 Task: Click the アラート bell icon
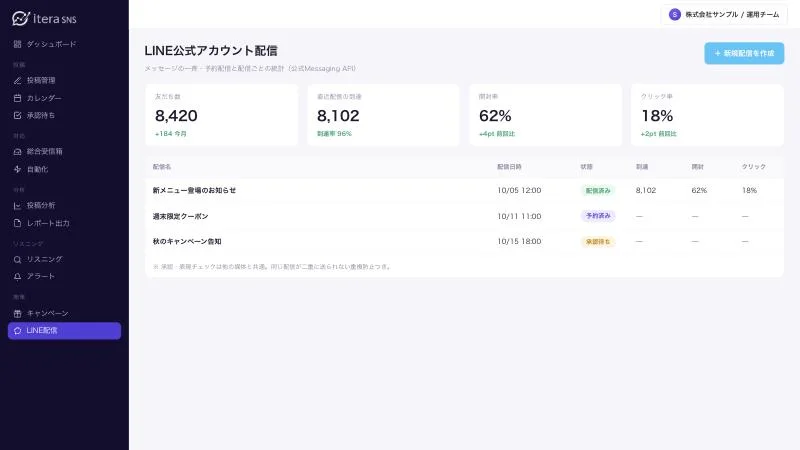coord(17,277)
